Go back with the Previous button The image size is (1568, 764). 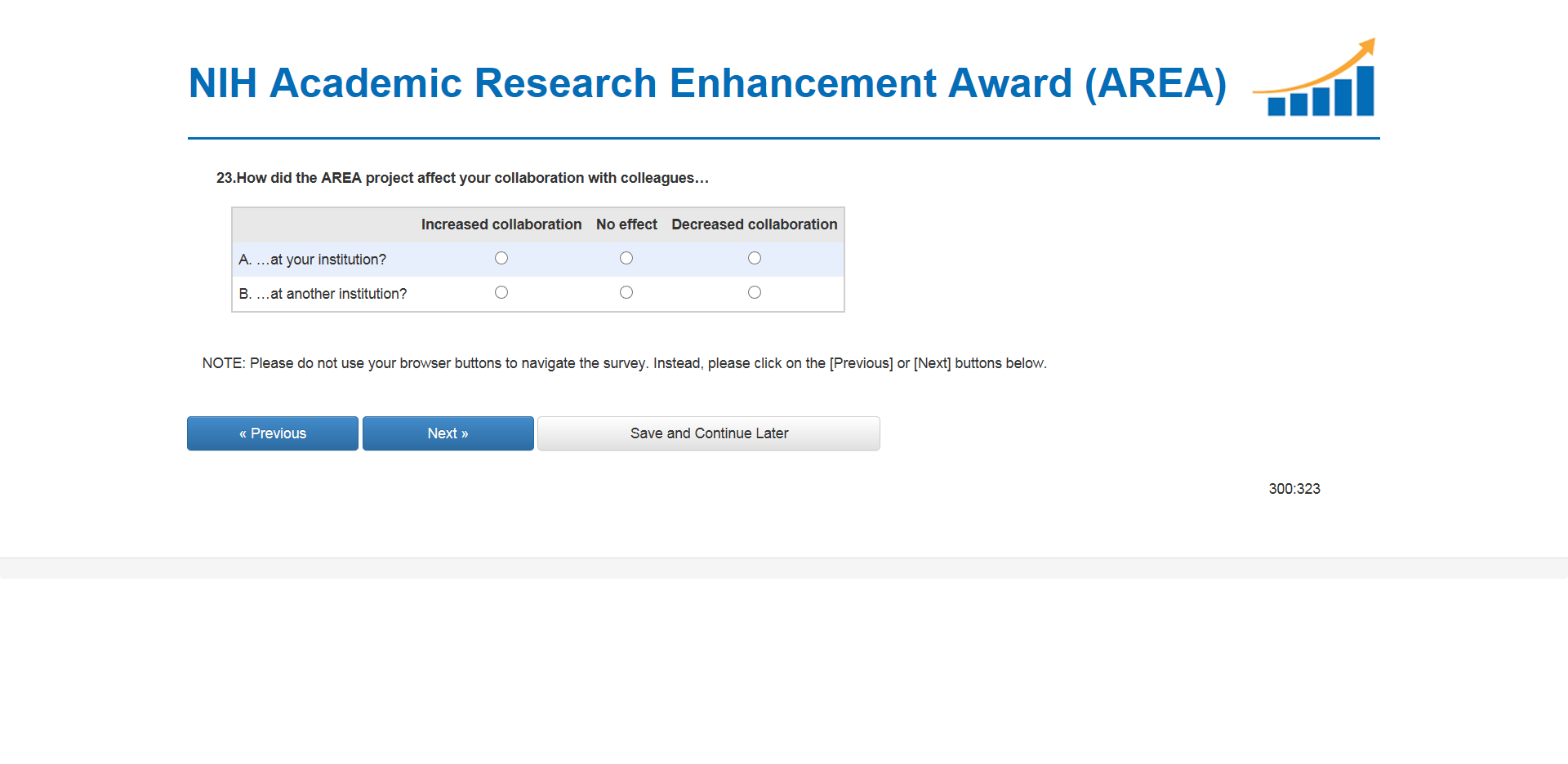pos(273,433)
